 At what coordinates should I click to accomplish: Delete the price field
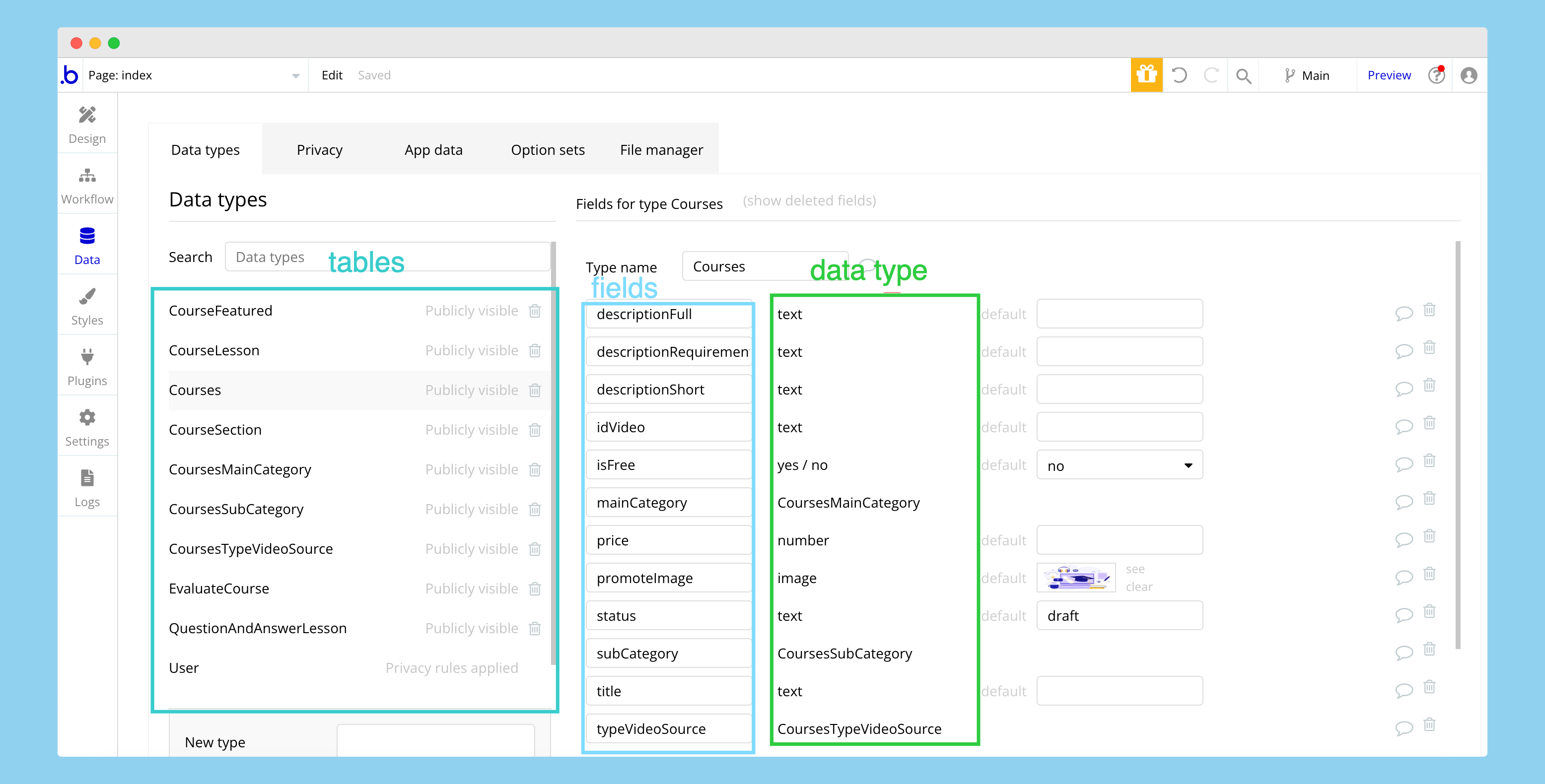click(x=1429, y=536)
